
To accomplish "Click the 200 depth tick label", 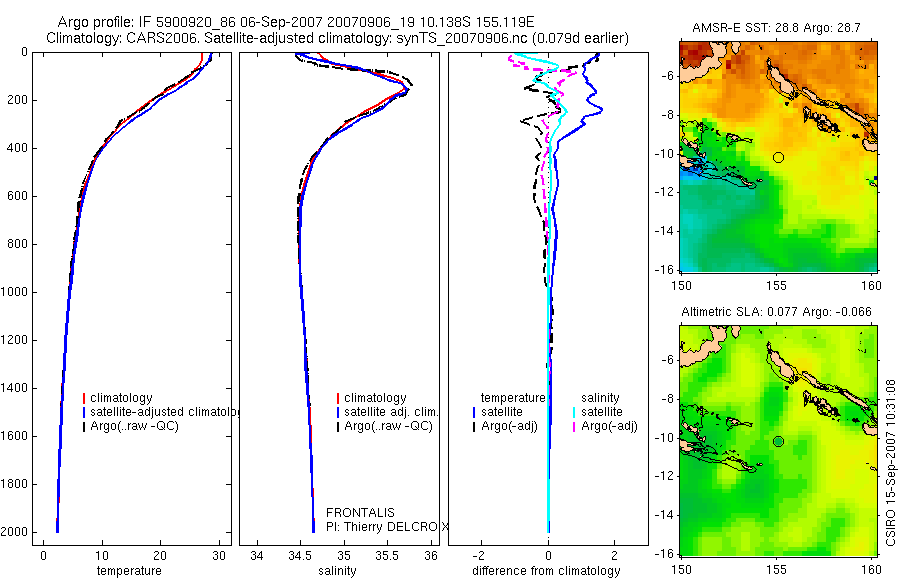I will click(17, 100).
